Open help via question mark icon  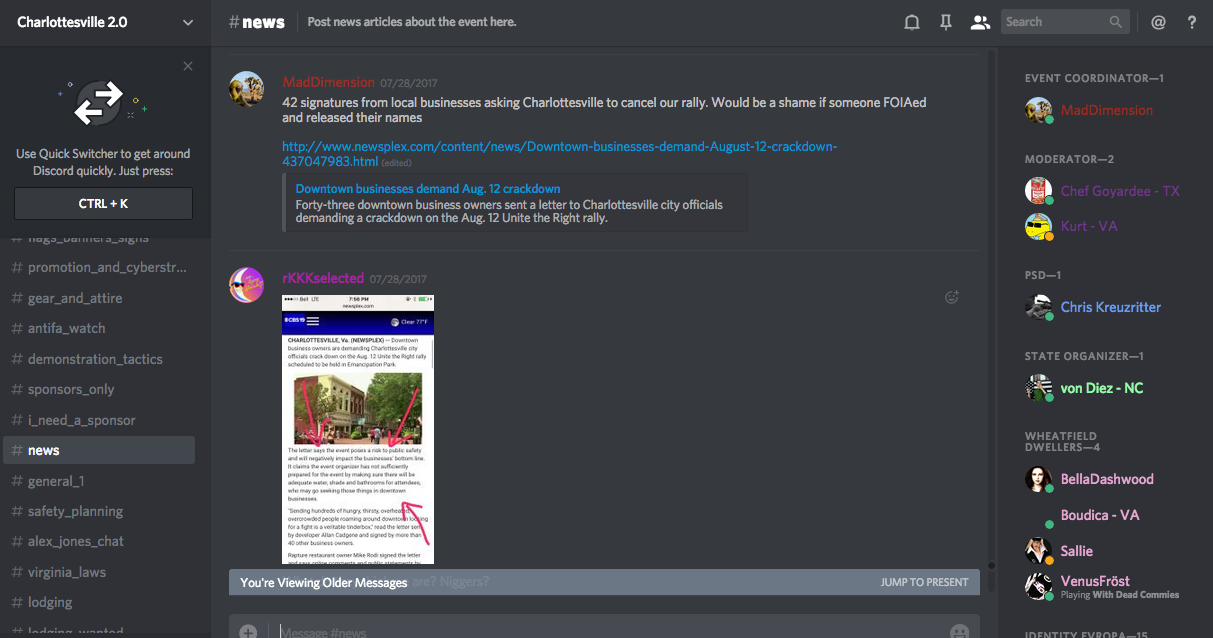tap(1192, 22)
